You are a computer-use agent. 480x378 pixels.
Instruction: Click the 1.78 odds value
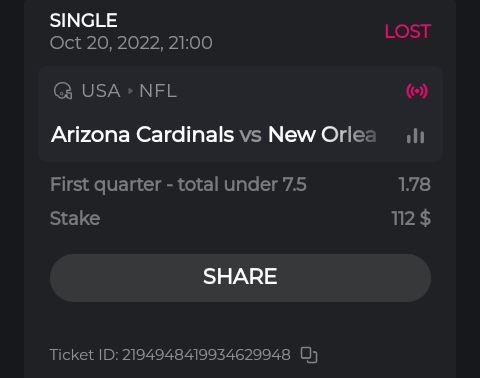[414, 184]
